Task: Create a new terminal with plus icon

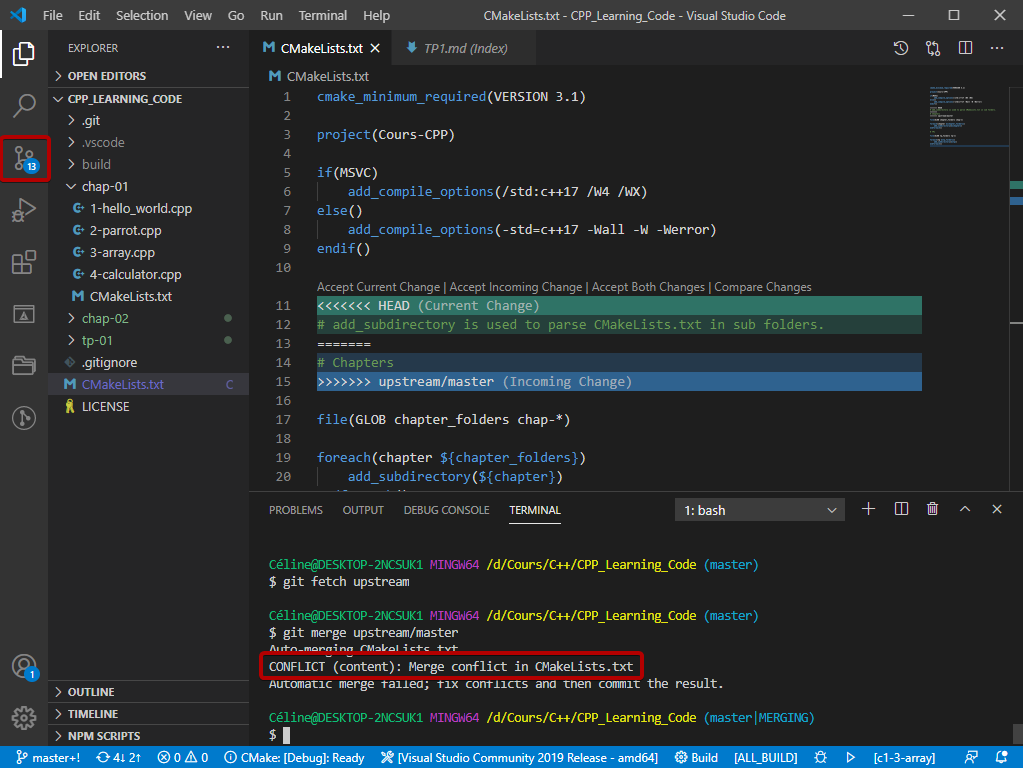Action: (868, 509)
